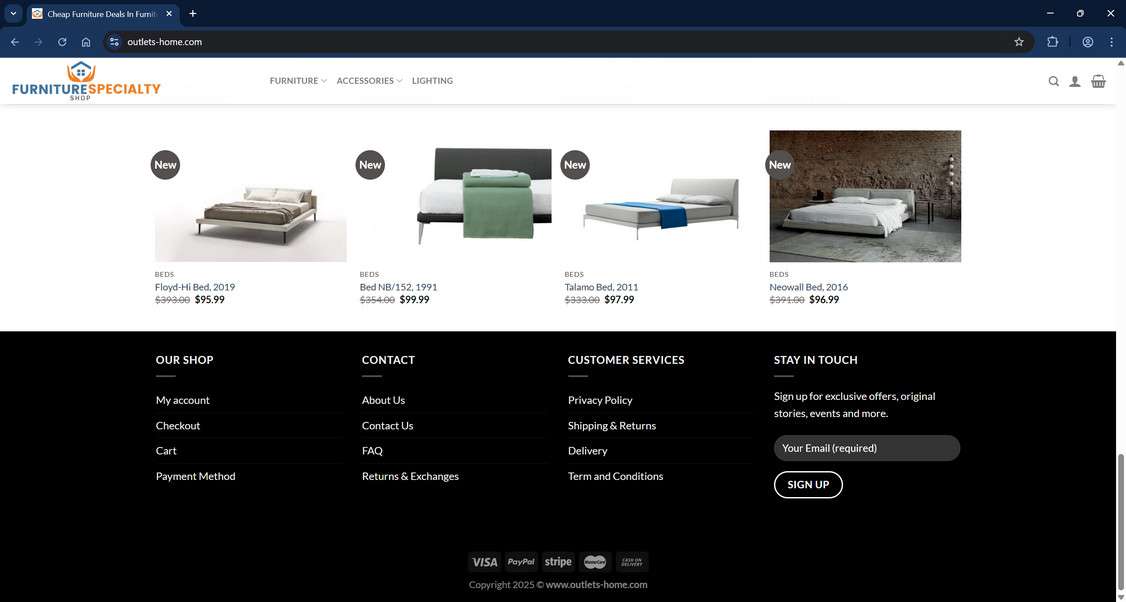Open the tab search dropdown arrow
Viewport: 1126px width, 602px height.
point(13,14)
